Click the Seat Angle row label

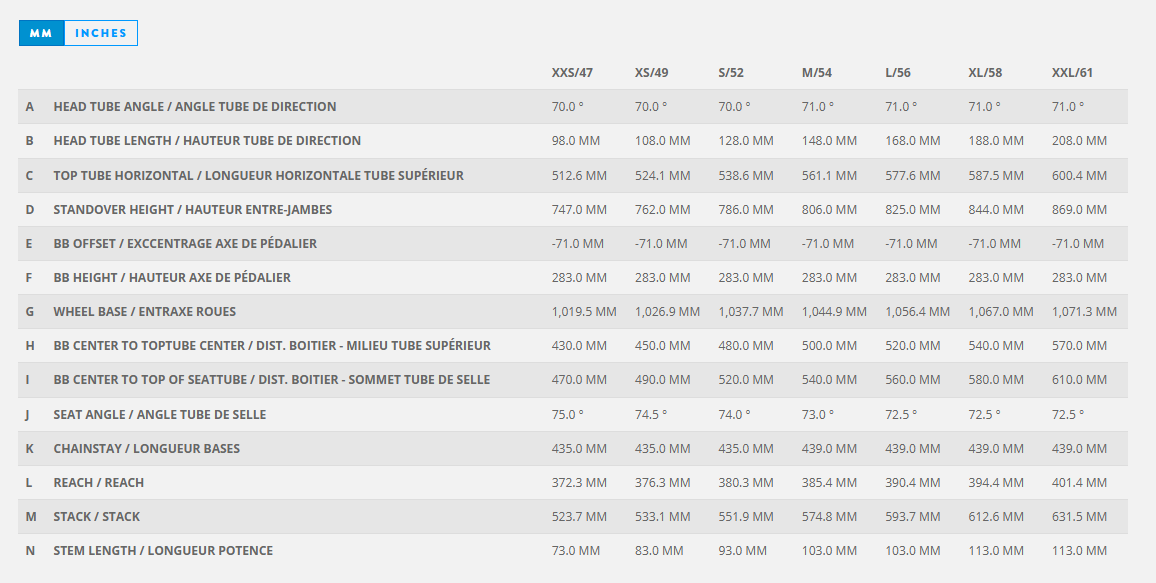[x=160, y=415]
